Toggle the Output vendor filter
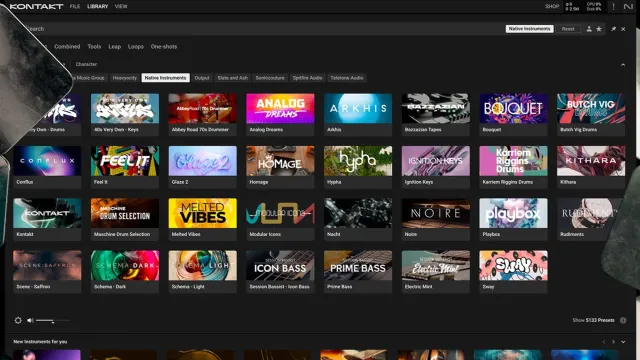640x360 pixels. coord(202,78)
